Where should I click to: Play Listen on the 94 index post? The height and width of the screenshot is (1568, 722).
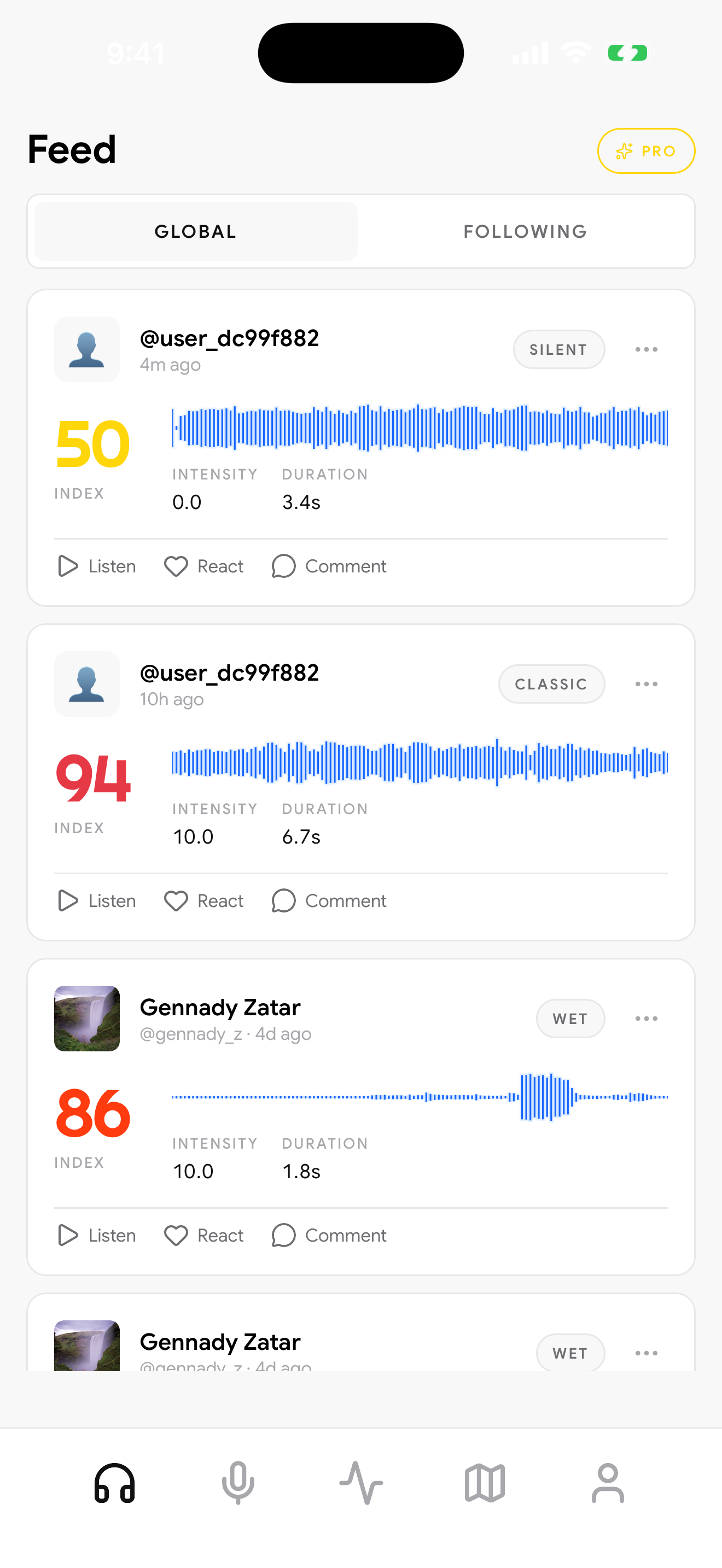point(96,901)
